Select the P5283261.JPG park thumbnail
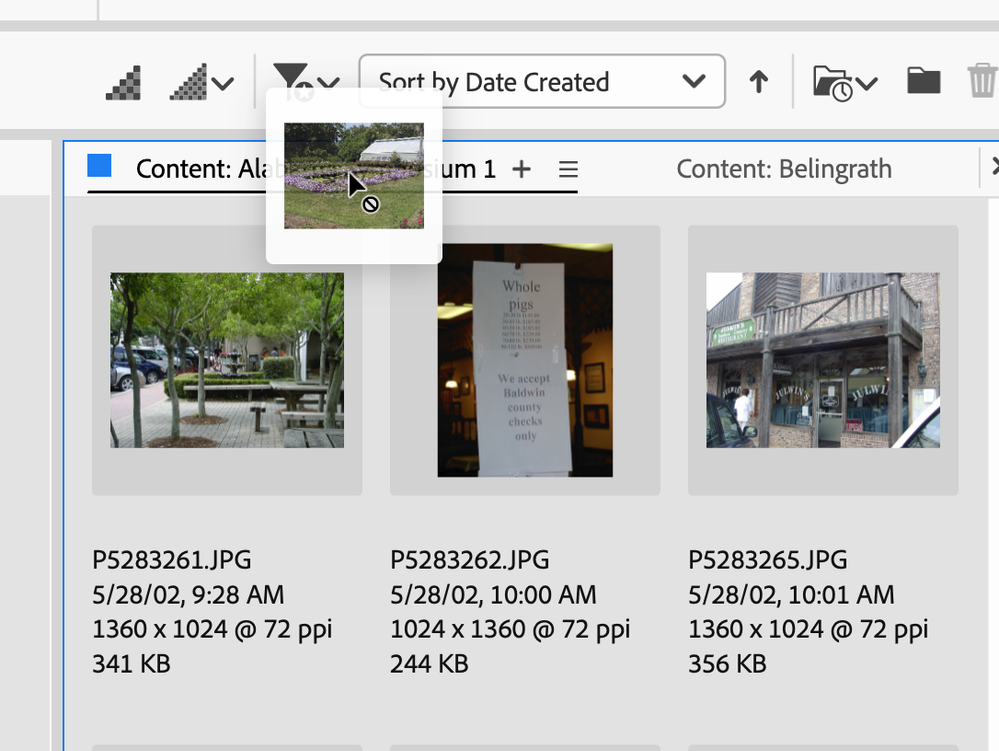 pos(227,360)
